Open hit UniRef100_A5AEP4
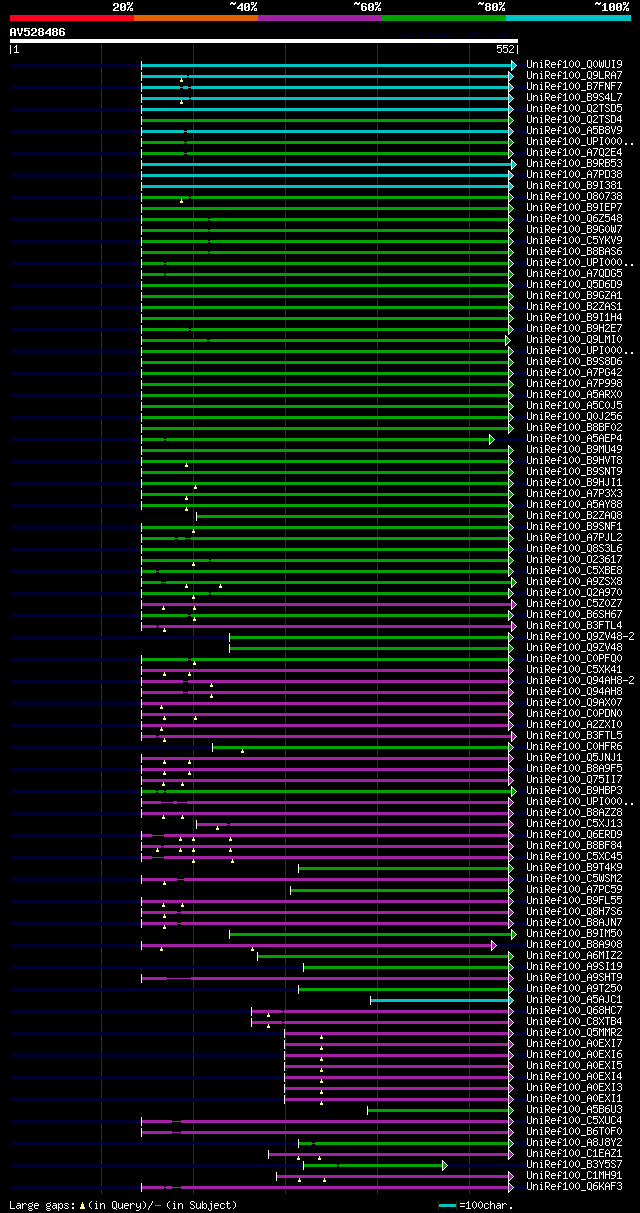The width and height of the screenshot is (640, 1213). [575, 439]
